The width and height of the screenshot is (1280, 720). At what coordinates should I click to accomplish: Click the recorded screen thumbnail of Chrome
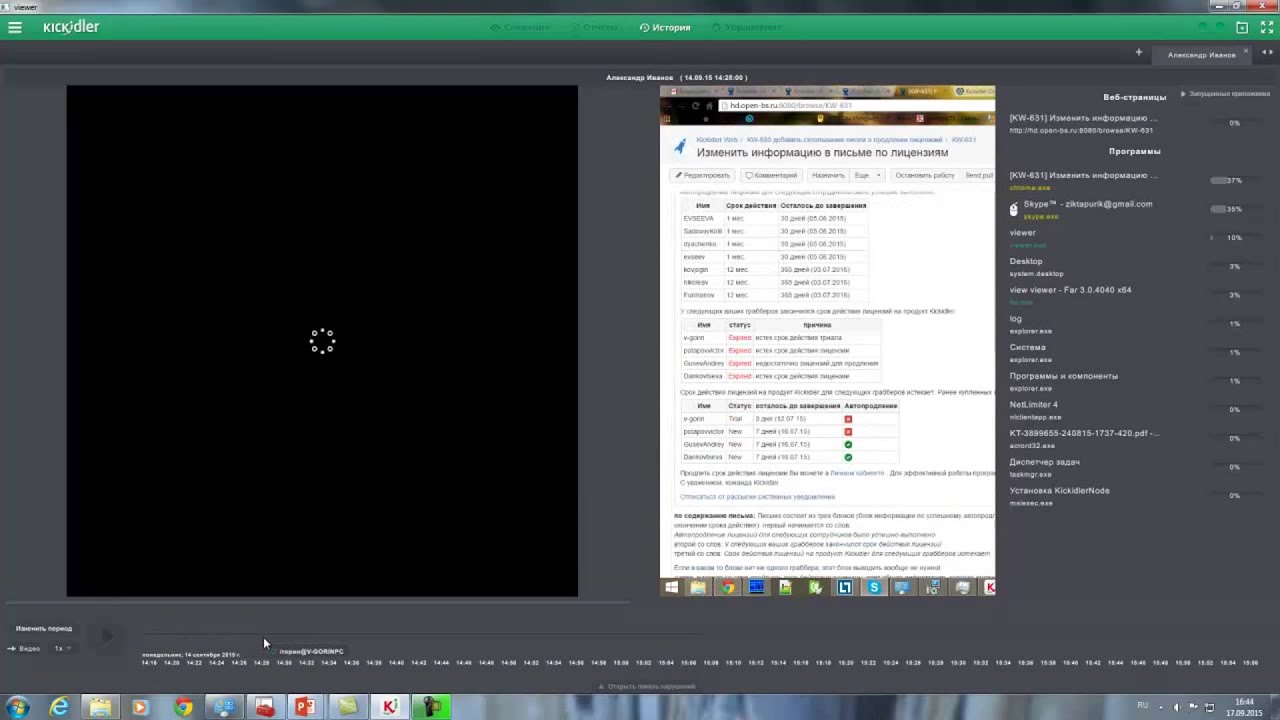(827, 341)
